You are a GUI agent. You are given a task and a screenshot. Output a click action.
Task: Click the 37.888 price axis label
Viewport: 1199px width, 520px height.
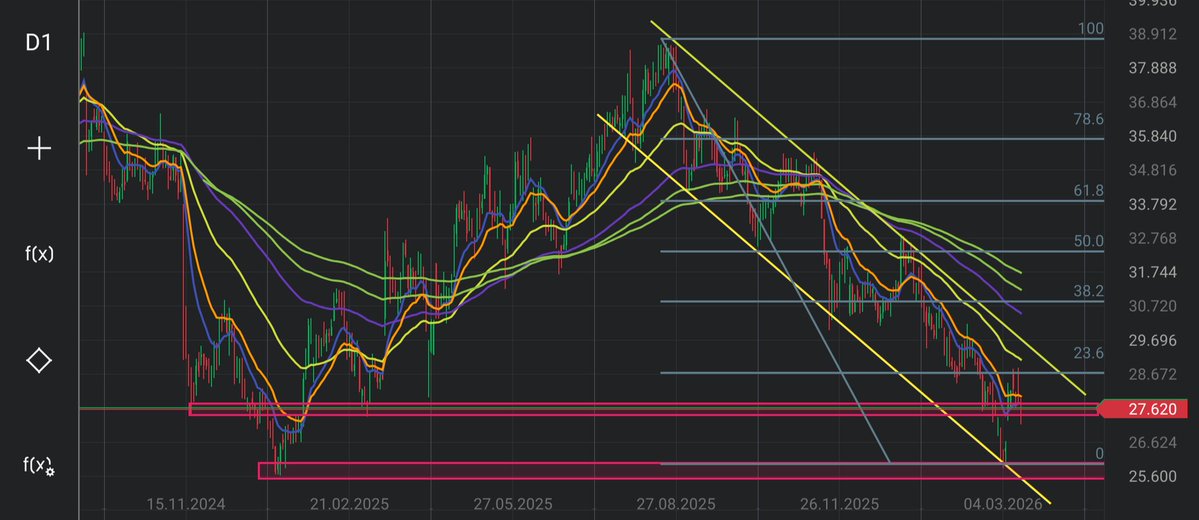[1152, 69]
